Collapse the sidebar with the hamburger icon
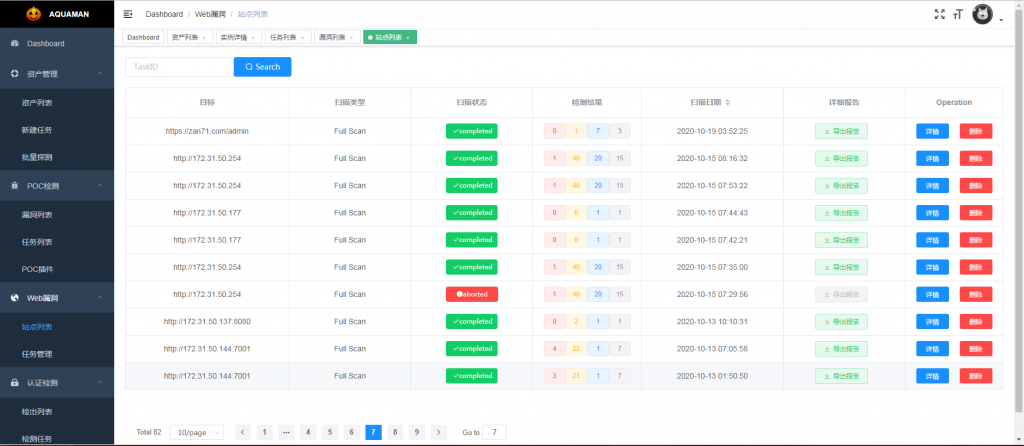This screenshot has width=1024, height=446. [x=127, y=14]
